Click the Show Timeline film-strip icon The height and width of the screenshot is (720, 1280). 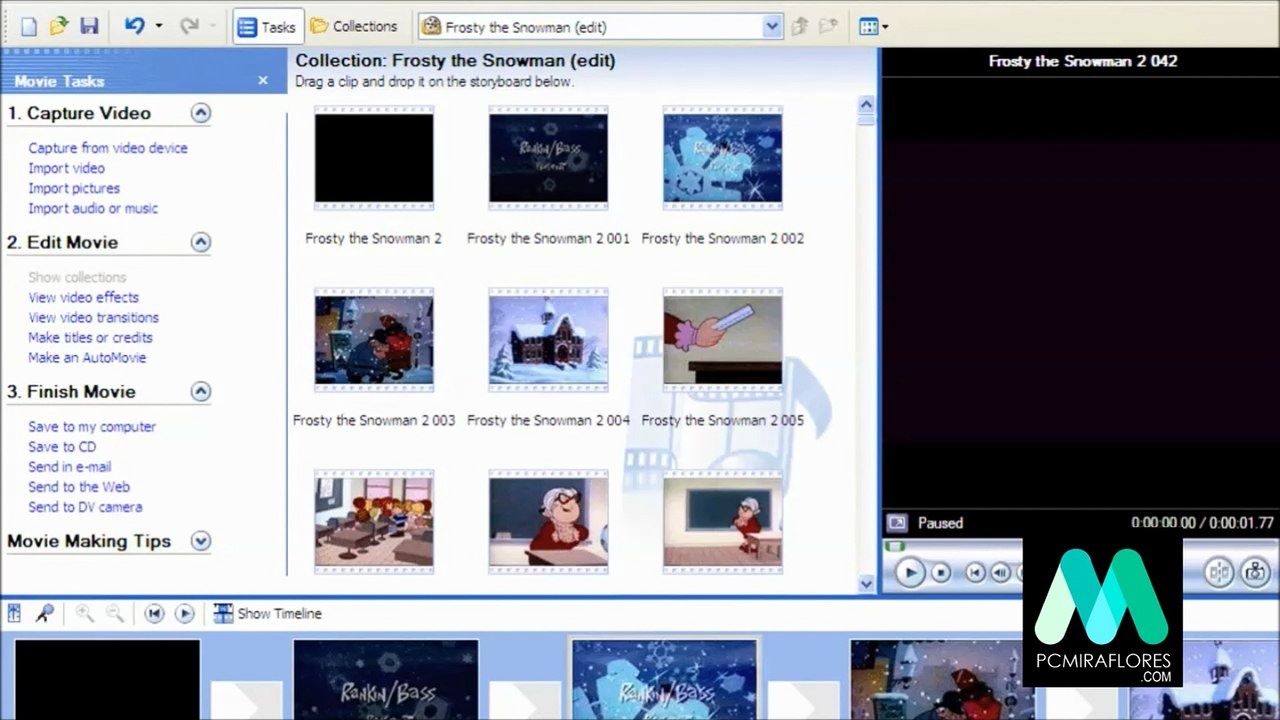click(x=223, y=614)
